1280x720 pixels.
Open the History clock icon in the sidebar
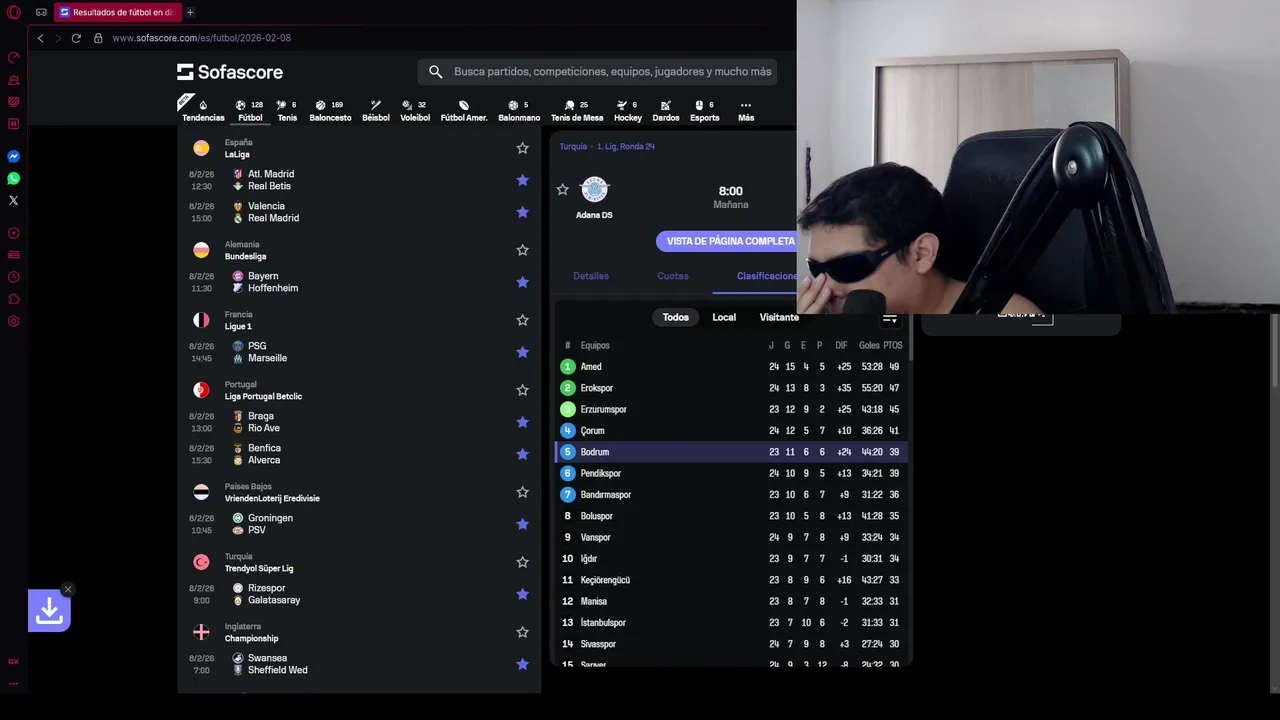[14, 277]
